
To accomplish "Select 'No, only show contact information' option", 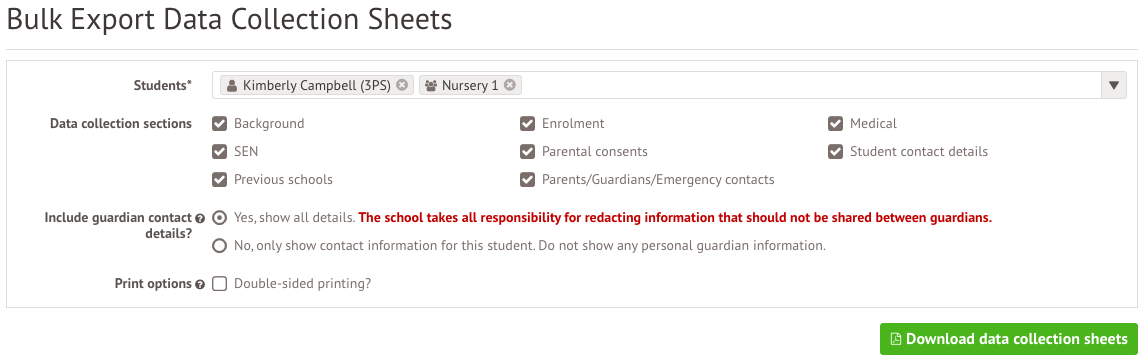I will coord(219,246).
